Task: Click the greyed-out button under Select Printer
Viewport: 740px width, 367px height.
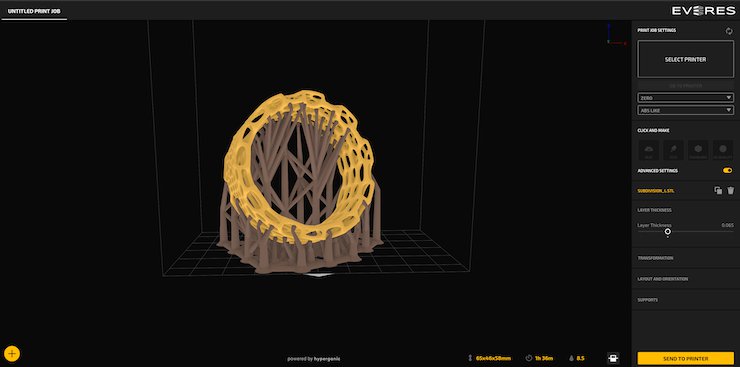Action: [x=685, y=85]
